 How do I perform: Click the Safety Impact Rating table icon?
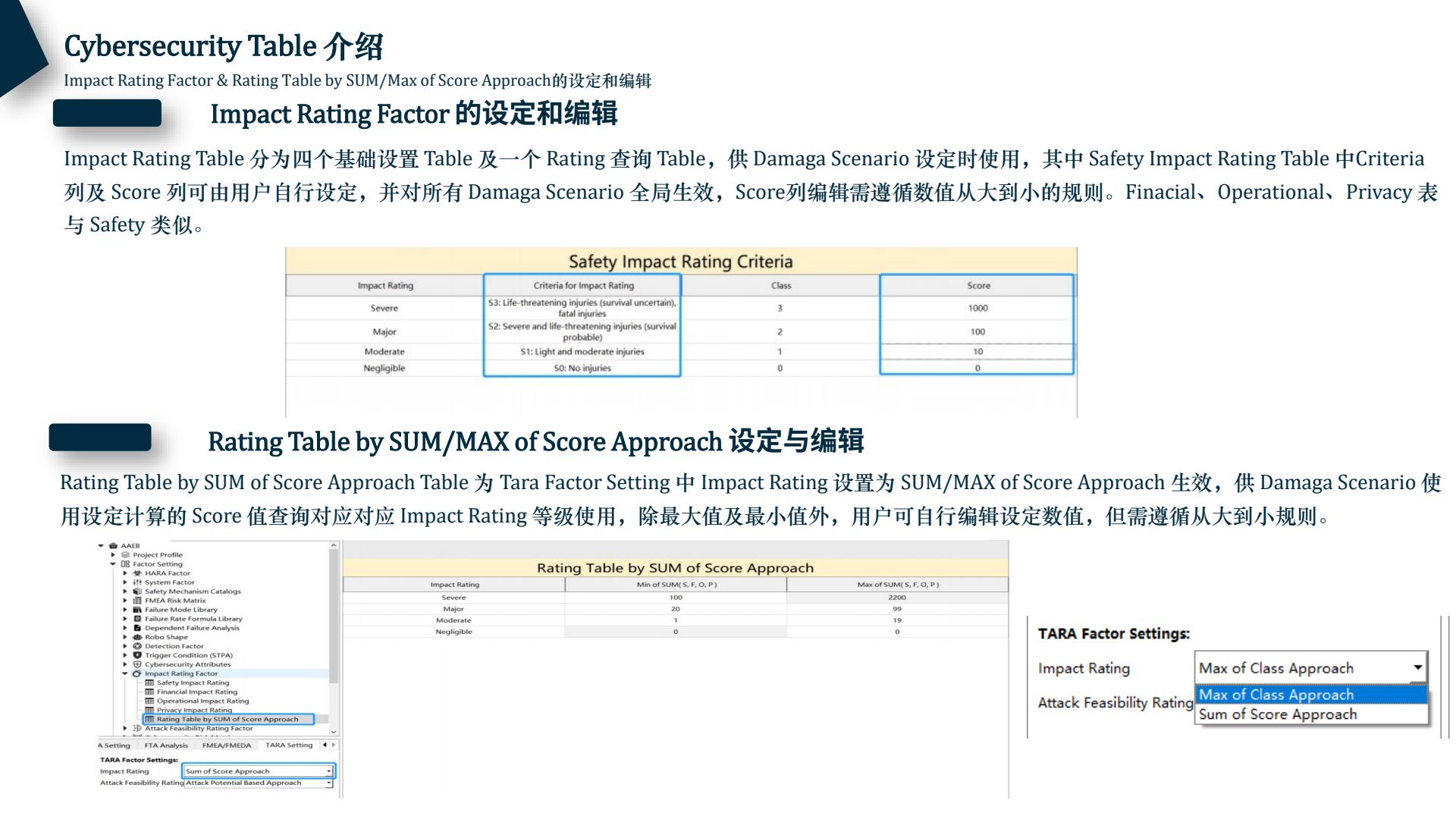[x=151, y=682]
